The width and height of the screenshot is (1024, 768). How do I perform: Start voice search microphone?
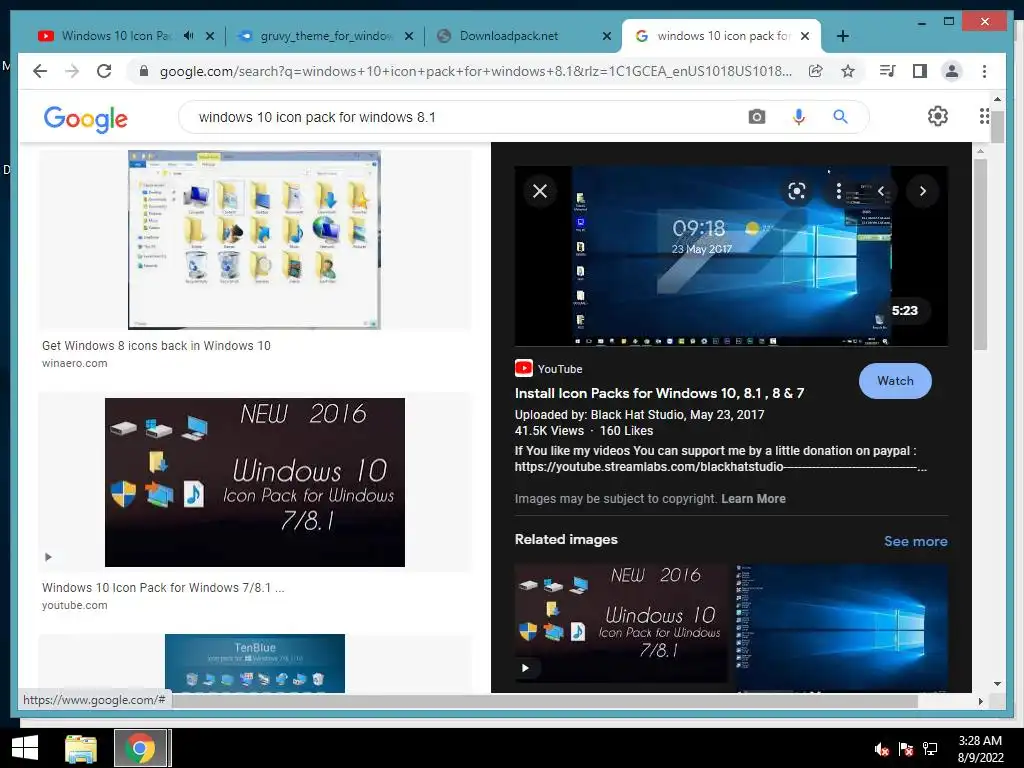click(799, 117)
